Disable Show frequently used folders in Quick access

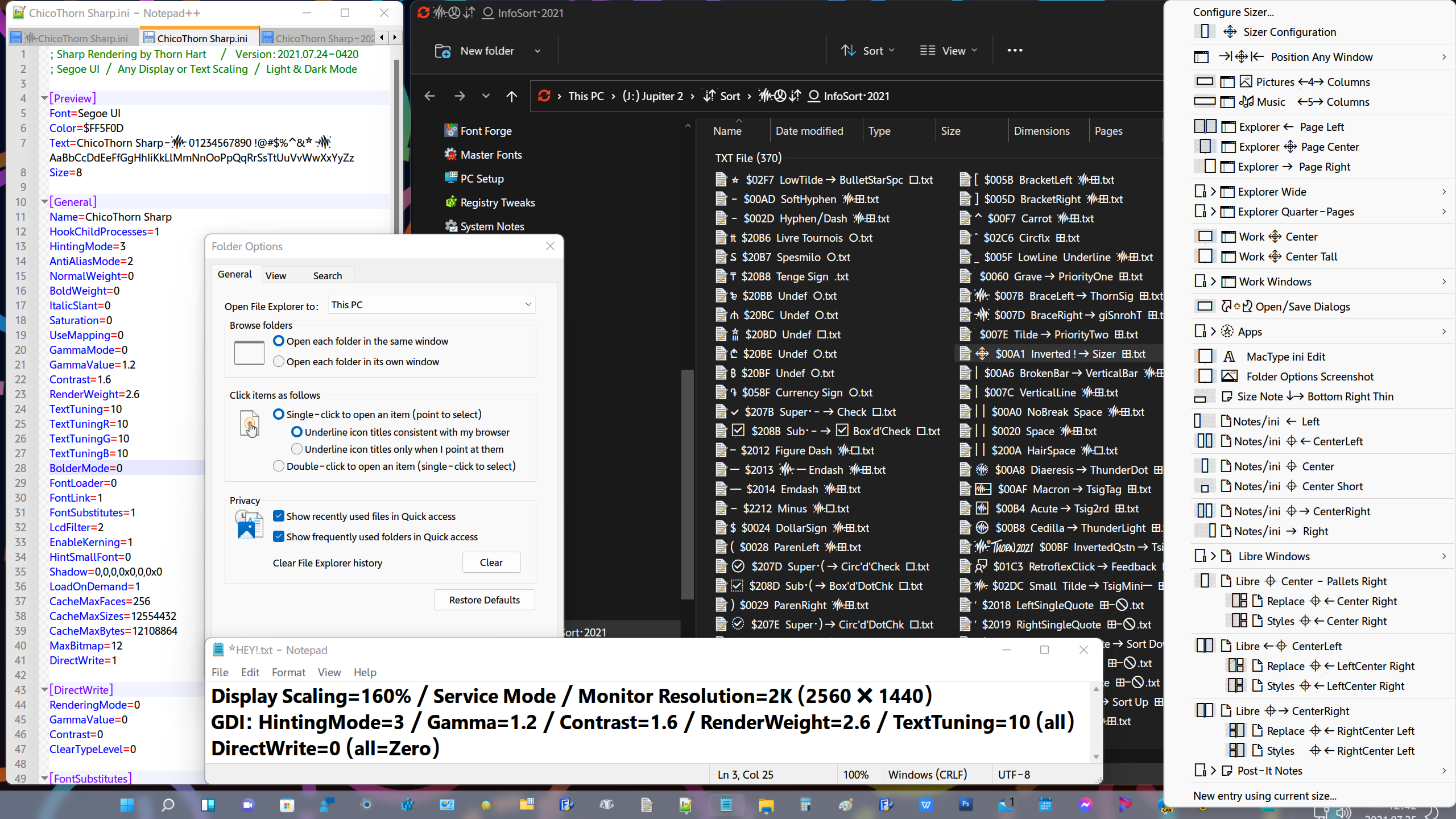(278, 536)
